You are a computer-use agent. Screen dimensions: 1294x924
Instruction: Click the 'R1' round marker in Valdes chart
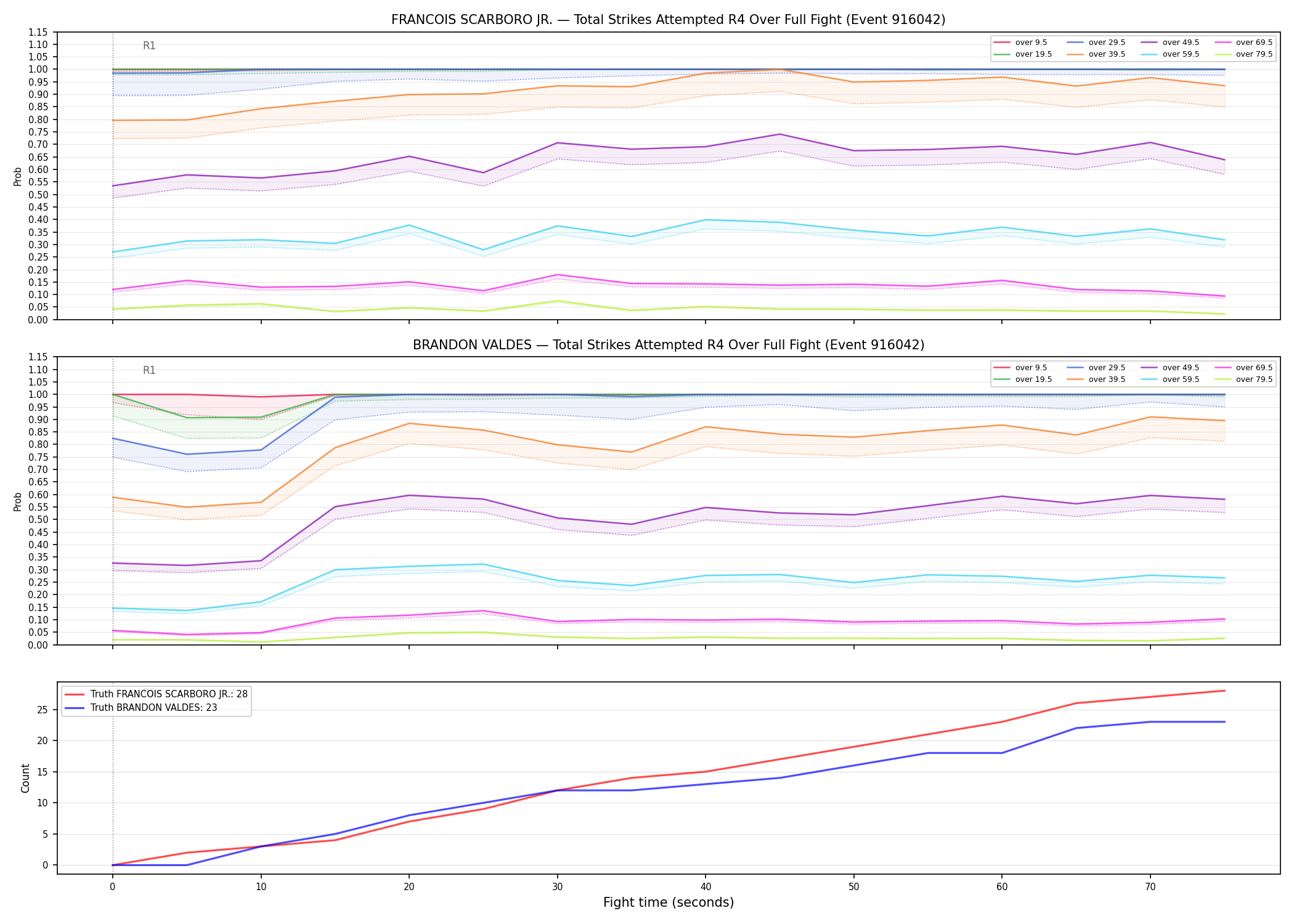(x=149, y=370)
